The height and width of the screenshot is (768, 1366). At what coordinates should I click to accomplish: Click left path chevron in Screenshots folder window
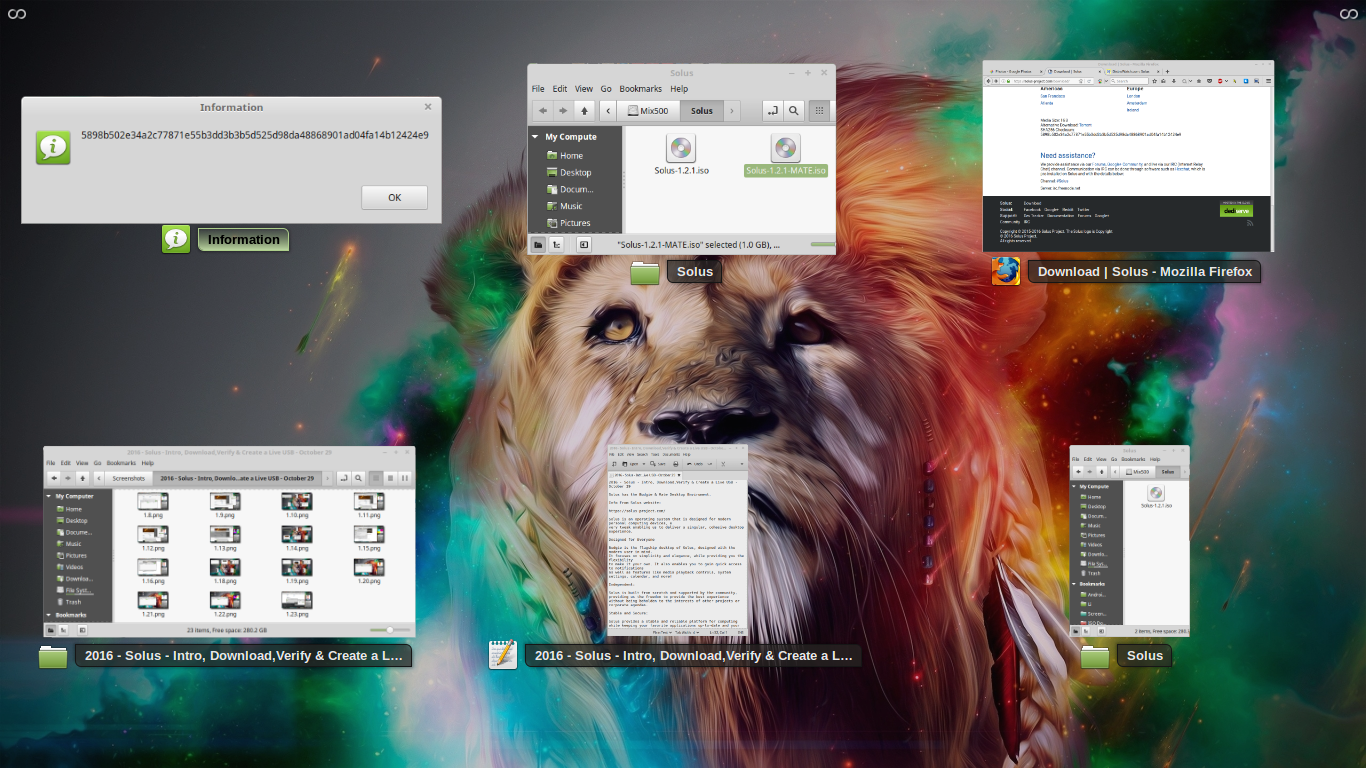tap(99, 478)
